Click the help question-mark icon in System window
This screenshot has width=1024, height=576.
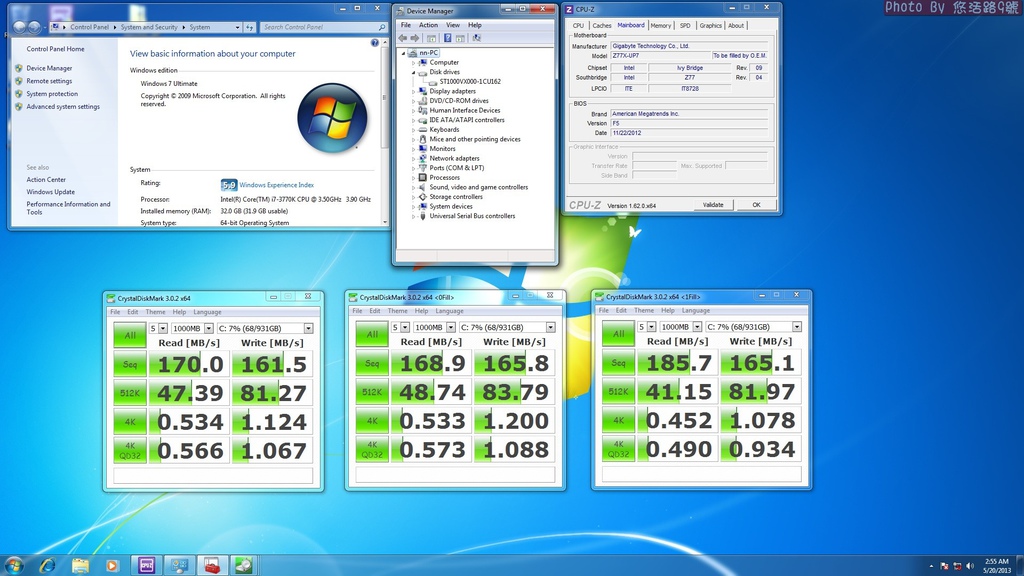tap(375, 42)
